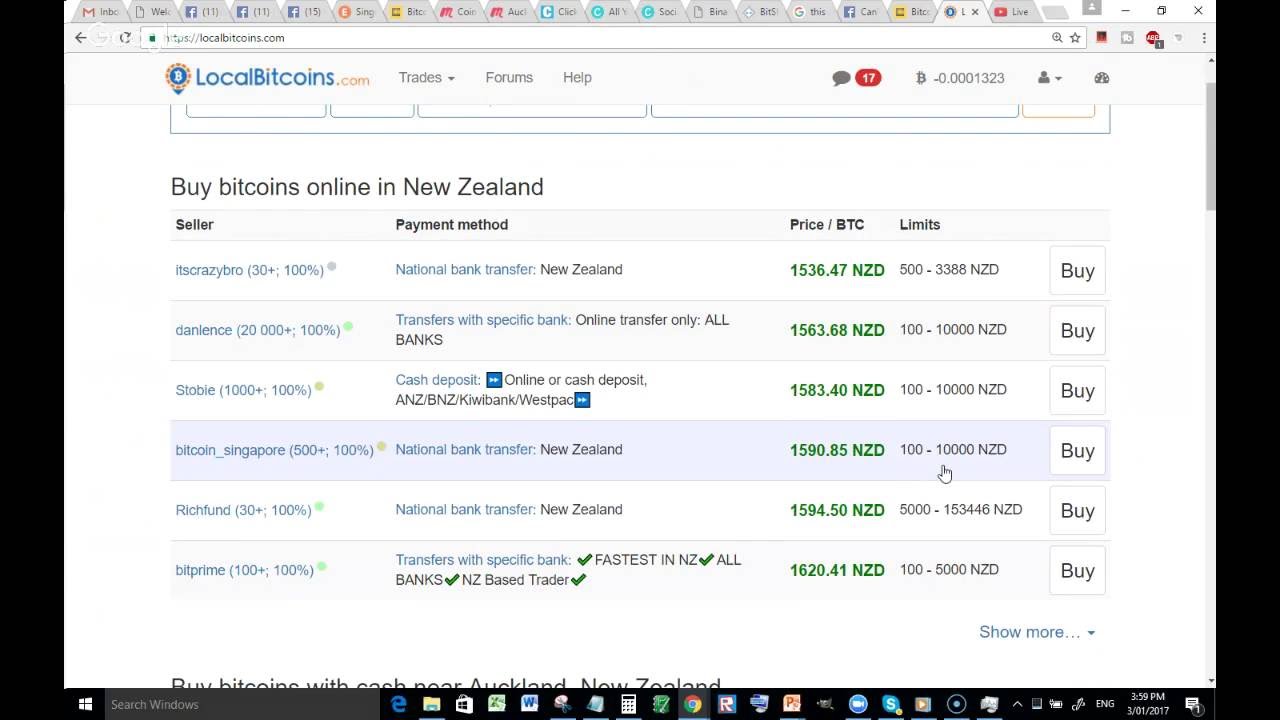Open PowerPoint from taskbar
The height and width of the screenshot is (720, 1280).
792,704
